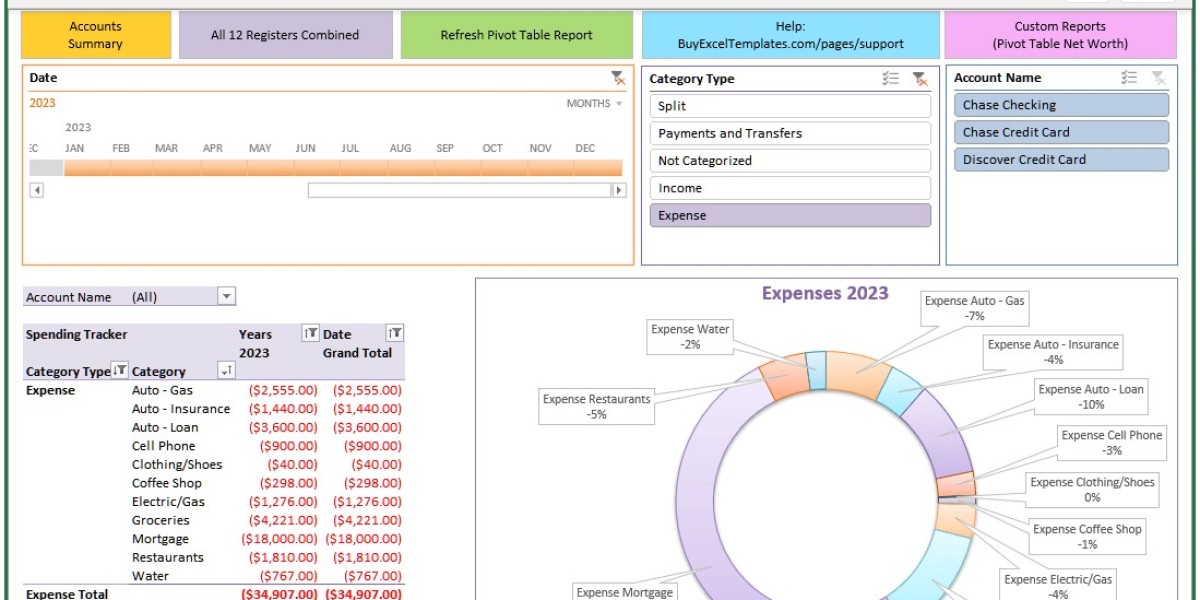Select the DEC month label in timeline

(585, 148)
